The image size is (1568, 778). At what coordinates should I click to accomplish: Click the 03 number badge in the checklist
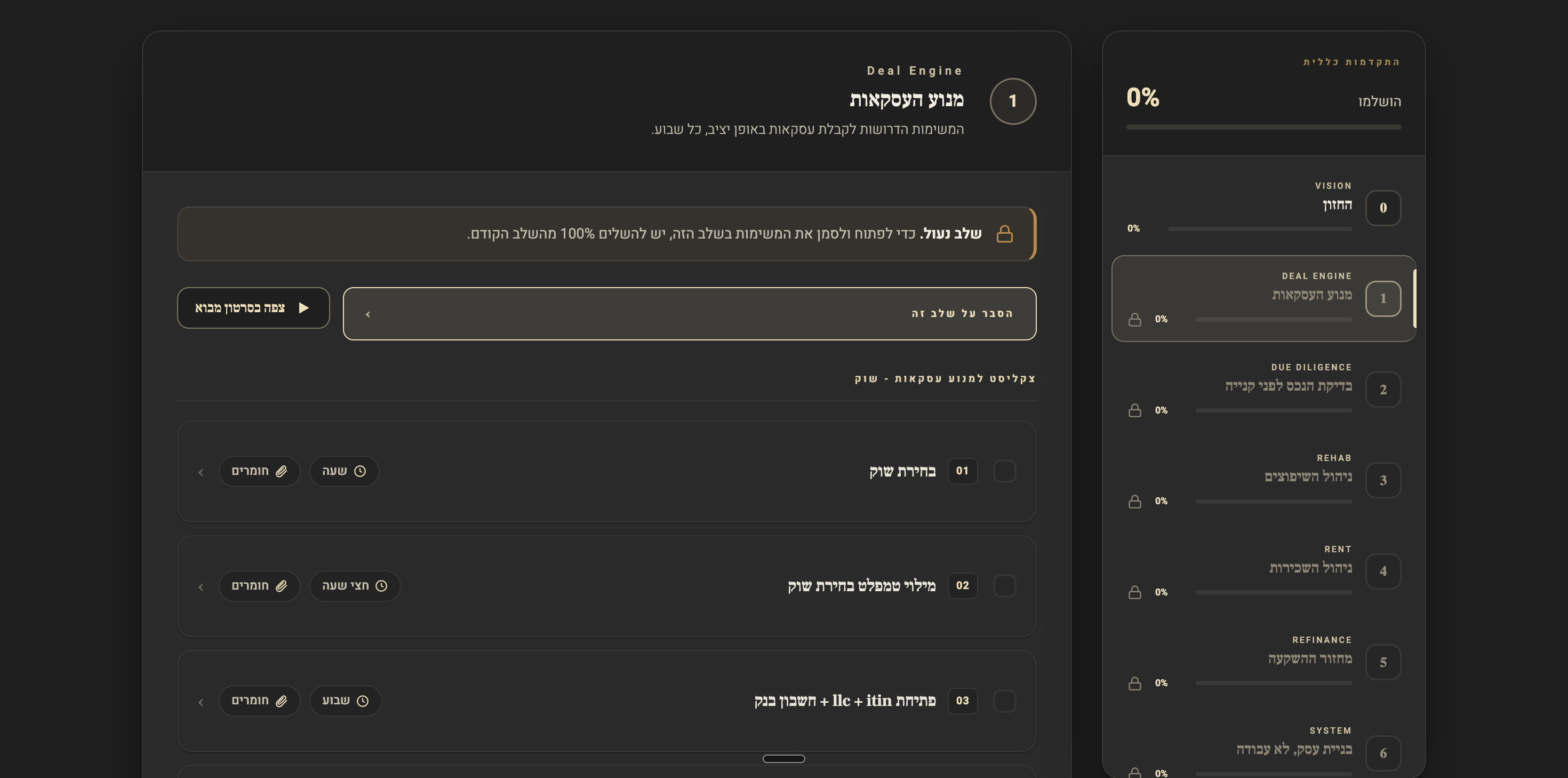962,701
